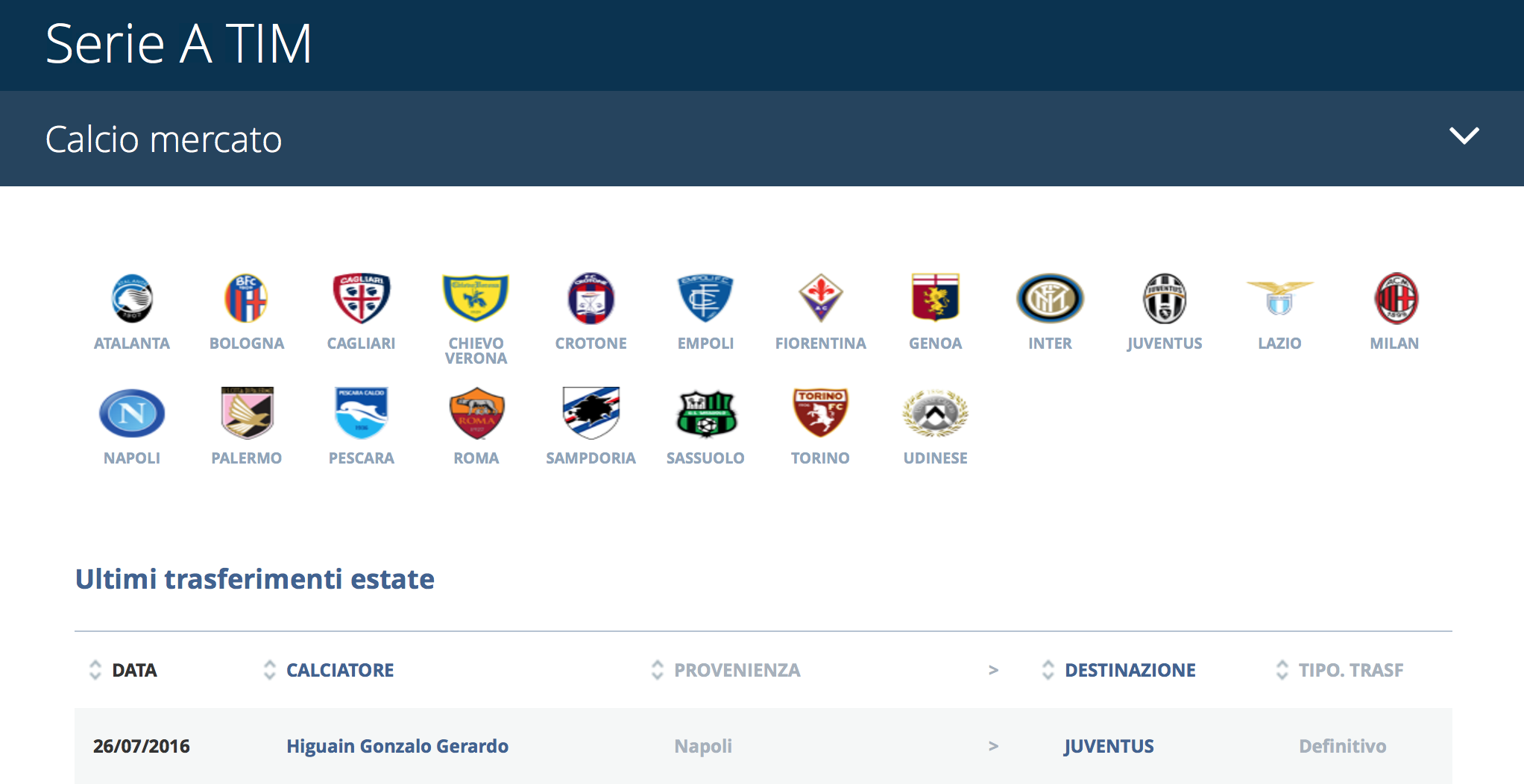Click the Serie A TIM title

pos(178,43)
